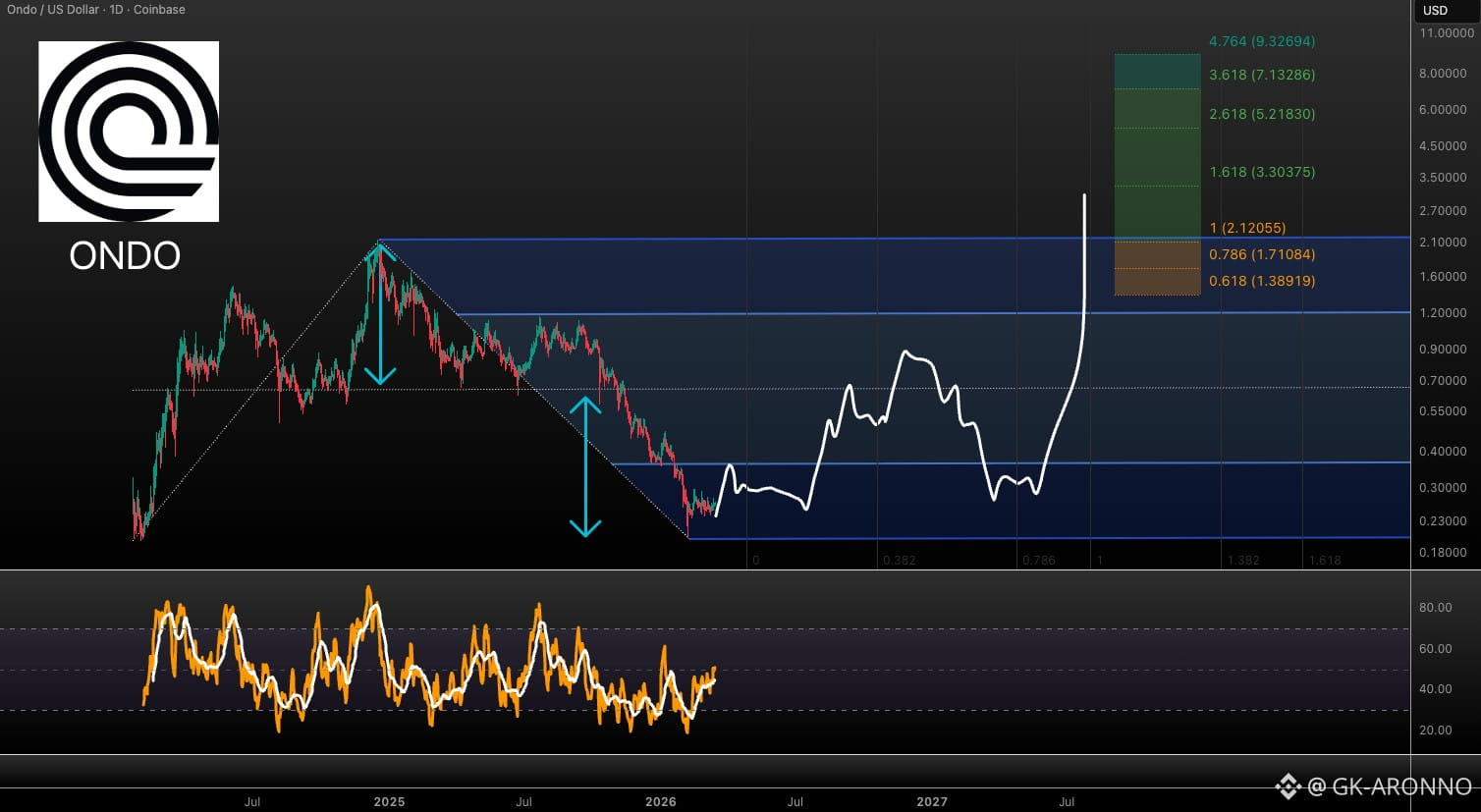1481x812 pixels.
Task: Click the ONDO circular logo image
Action: (x=129, y=132)
